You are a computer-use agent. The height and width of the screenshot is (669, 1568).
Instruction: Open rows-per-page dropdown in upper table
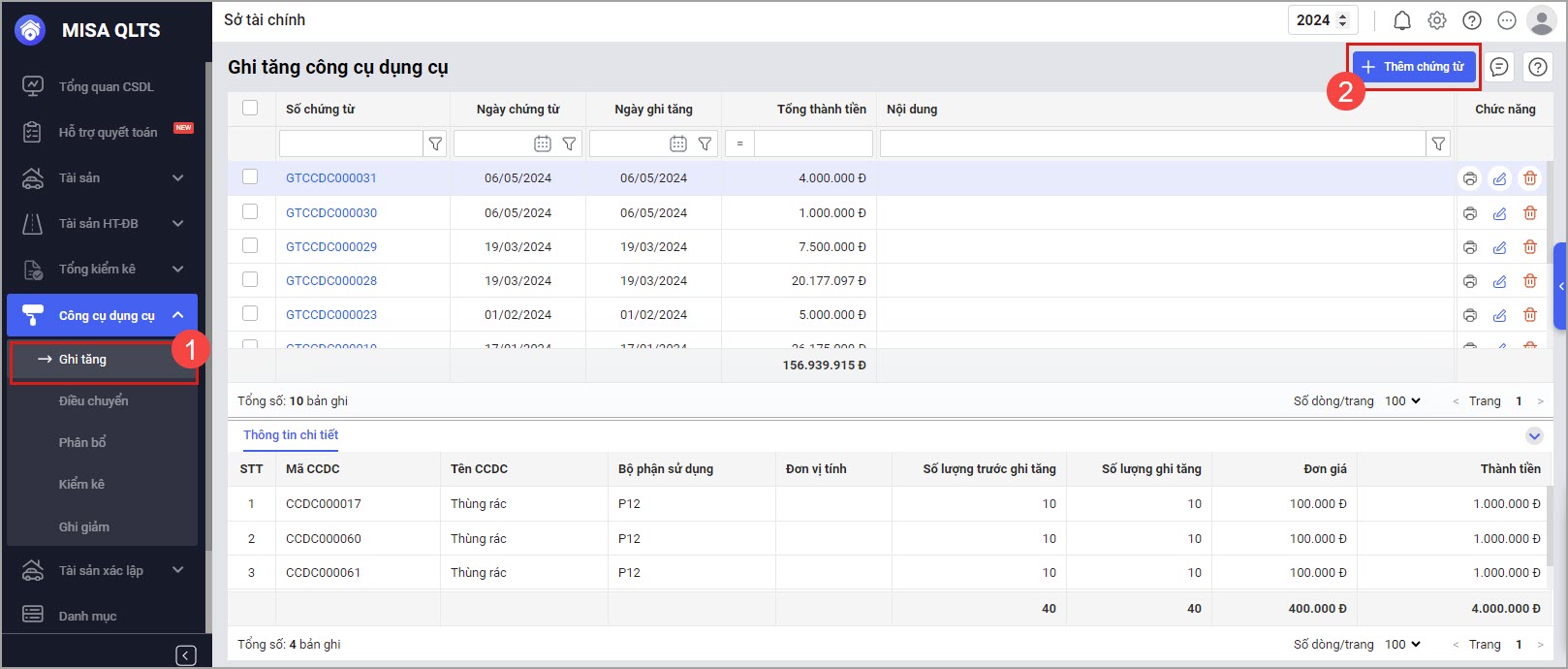point(1402,400)
